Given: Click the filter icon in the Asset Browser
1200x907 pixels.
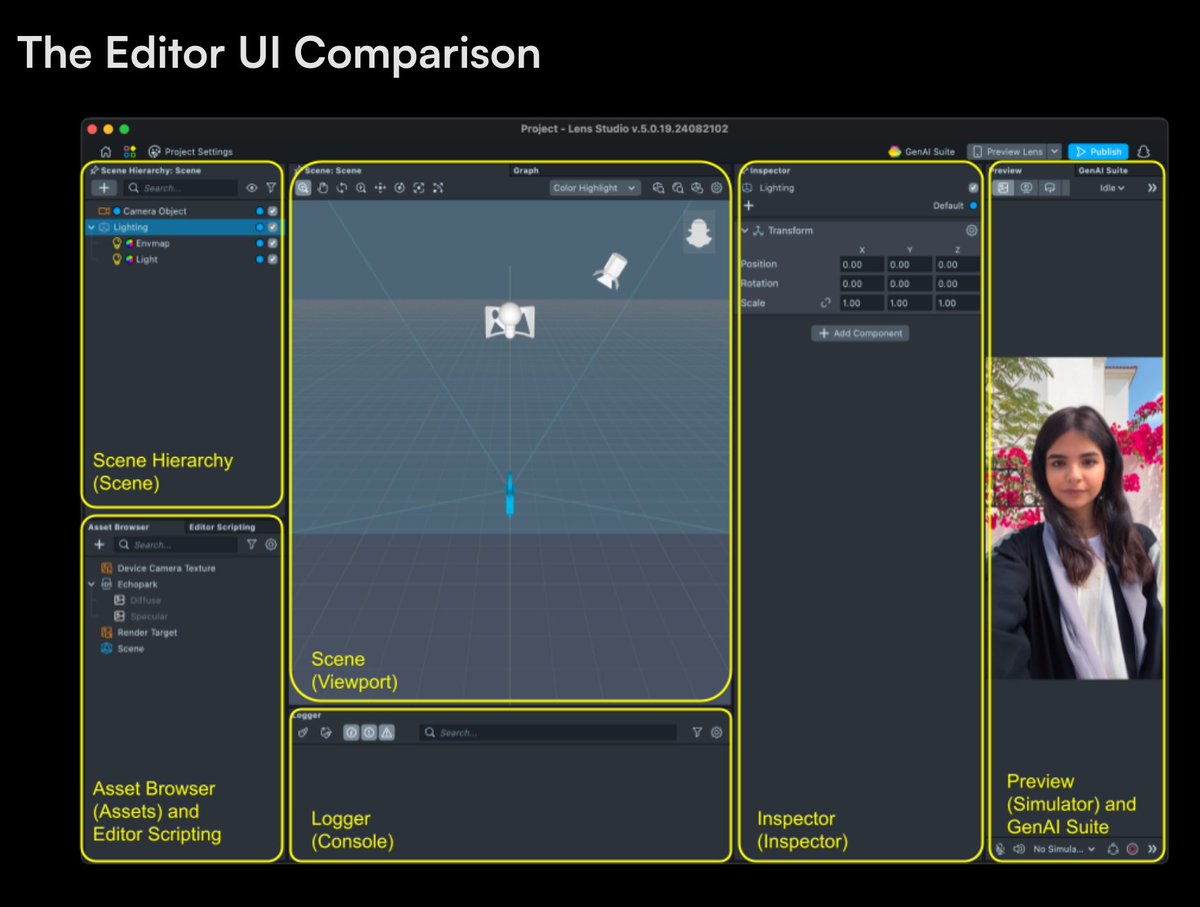Looking at the screenshot, I should (251, 544).
